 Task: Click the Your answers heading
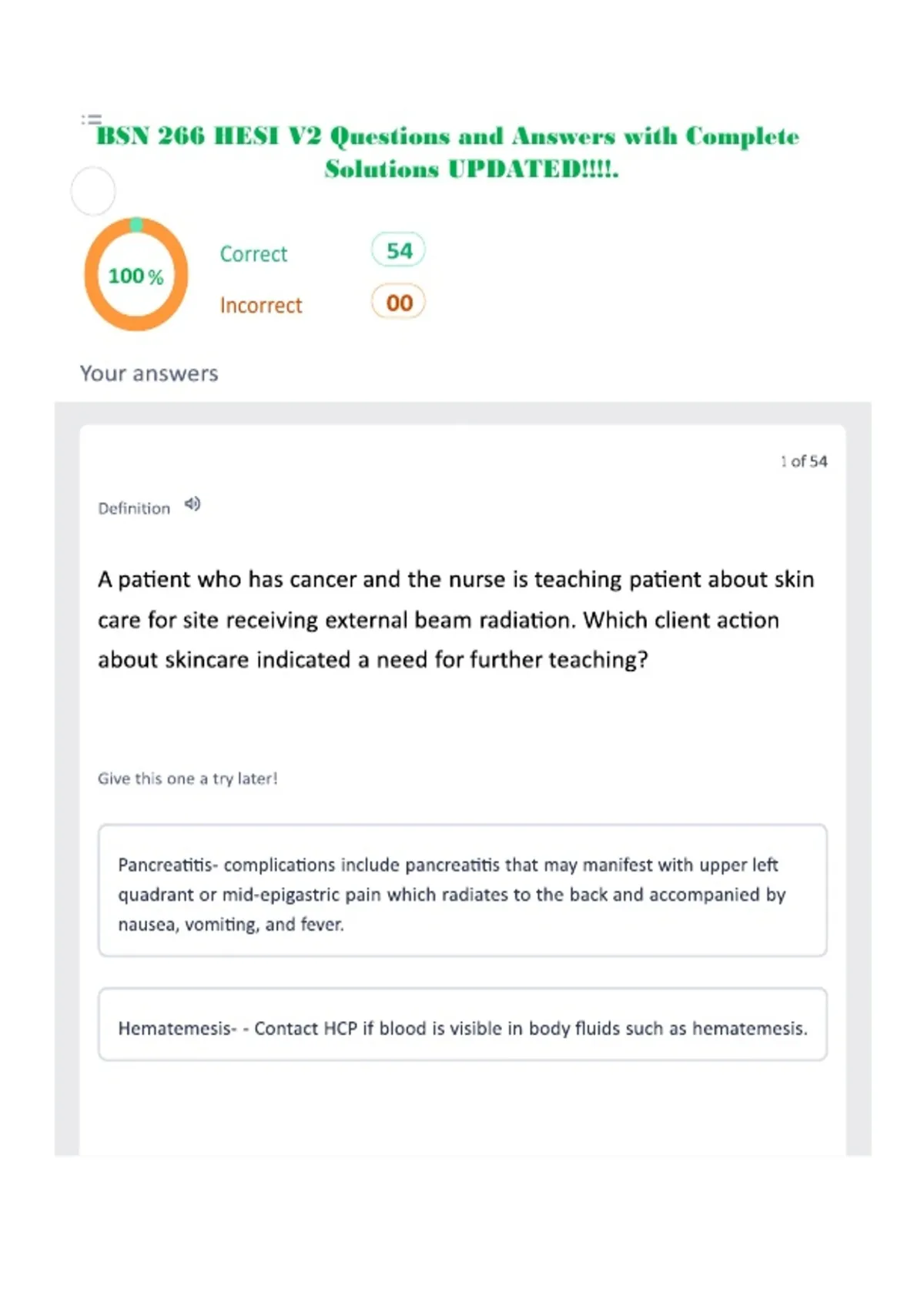149,373
